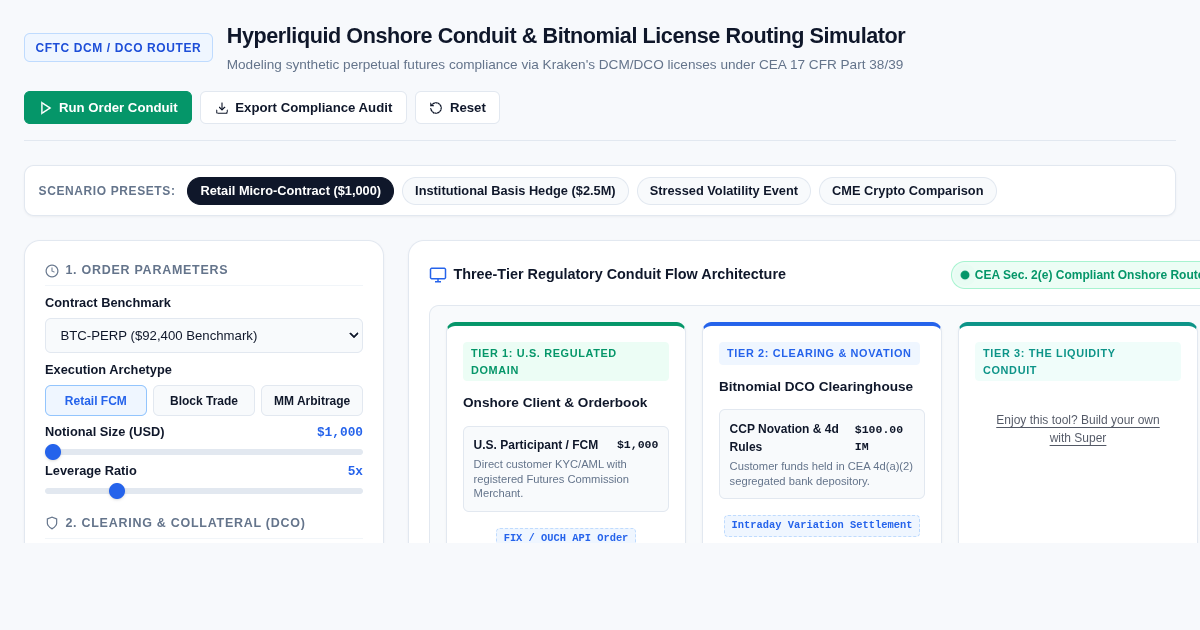This screenshot has height=630, width=1200.
Task: Select MM Arbitrage execution archetype
Action: pos(312,401)
